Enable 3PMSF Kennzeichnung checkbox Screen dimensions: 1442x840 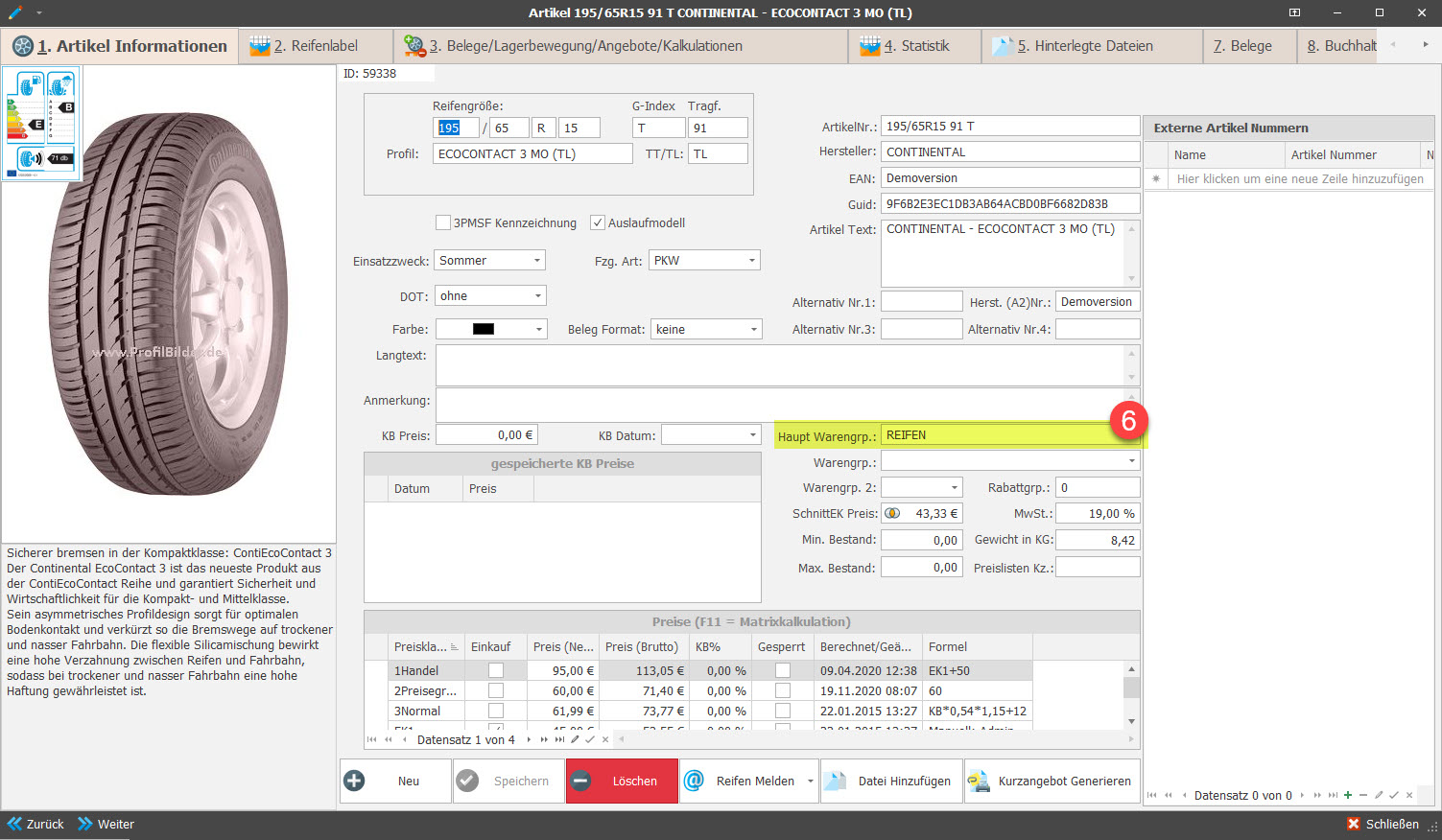pos(443,222)
